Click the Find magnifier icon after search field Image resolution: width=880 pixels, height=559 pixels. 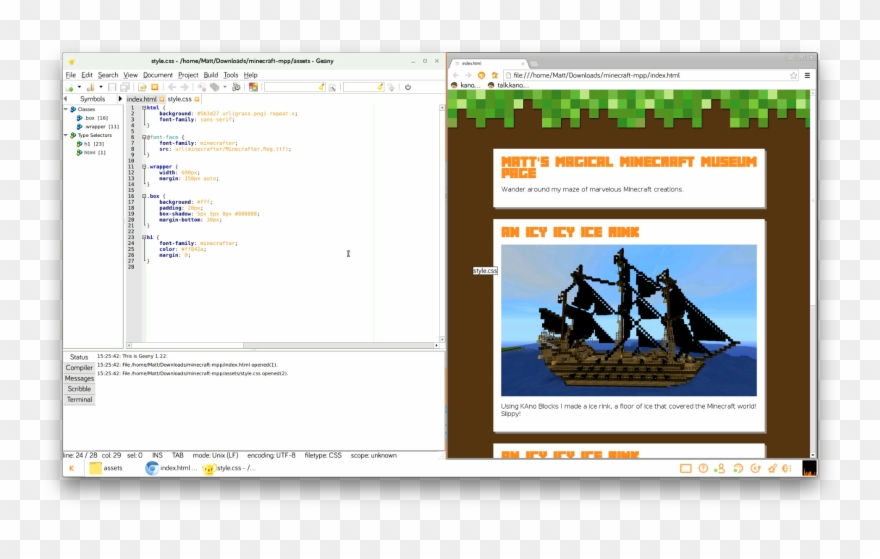pos(332,88)
